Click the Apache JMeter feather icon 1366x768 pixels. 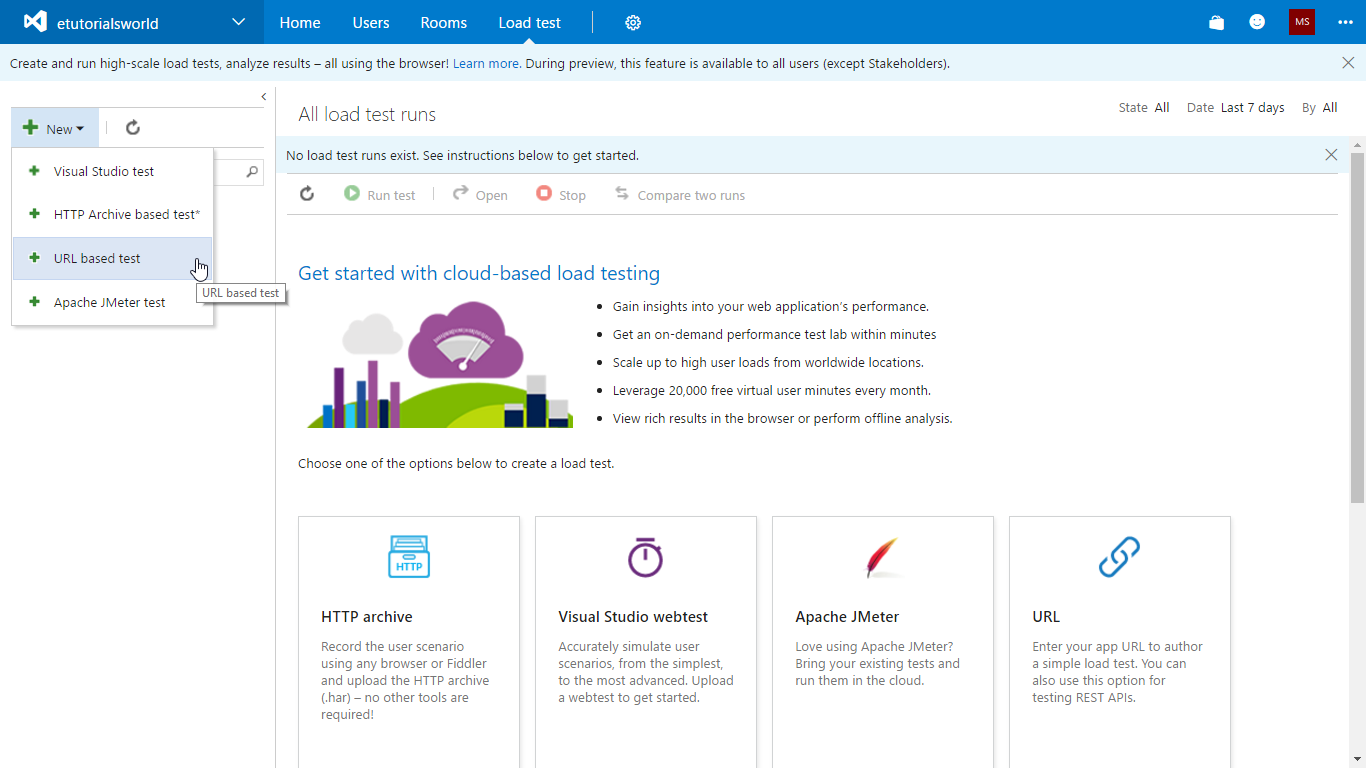(882, 557)
